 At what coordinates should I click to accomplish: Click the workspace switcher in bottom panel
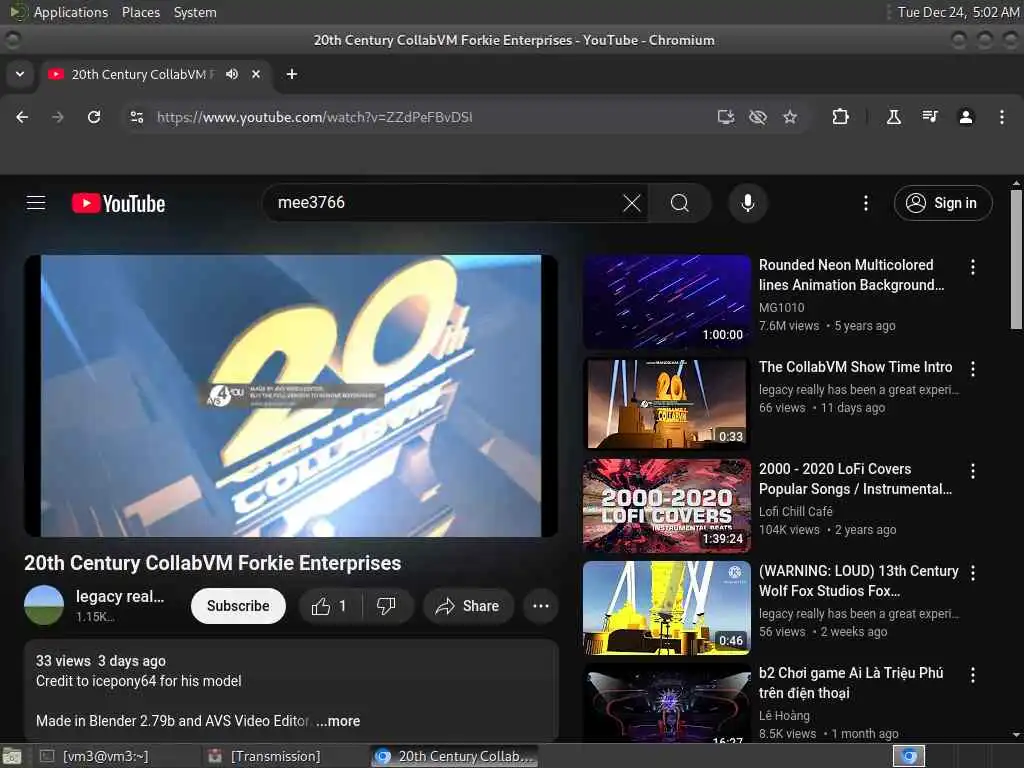tap(909, 756)
